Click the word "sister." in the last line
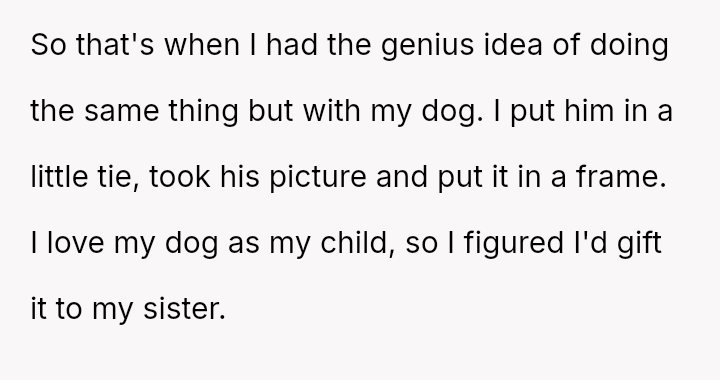The height and width of the screenshot is (380, 720). pos(184,308)
